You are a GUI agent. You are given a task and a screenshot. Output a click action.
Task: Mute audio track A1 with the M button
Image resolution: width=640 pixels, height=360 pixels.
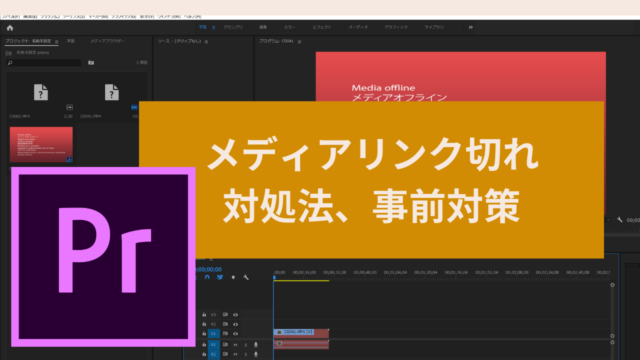click(x=236, y=345)
